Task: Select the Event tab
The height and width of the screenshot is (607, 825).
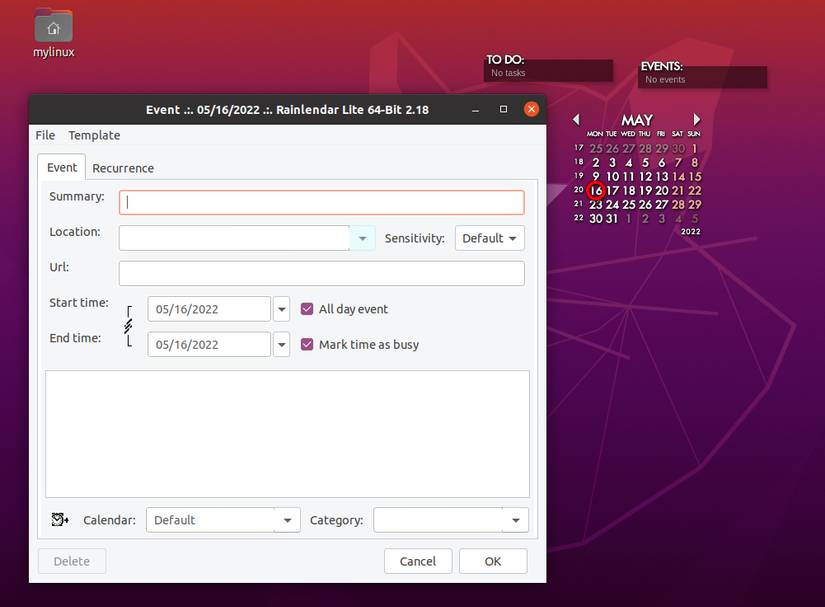Action: pyautogui.click(x=62, y=167)
